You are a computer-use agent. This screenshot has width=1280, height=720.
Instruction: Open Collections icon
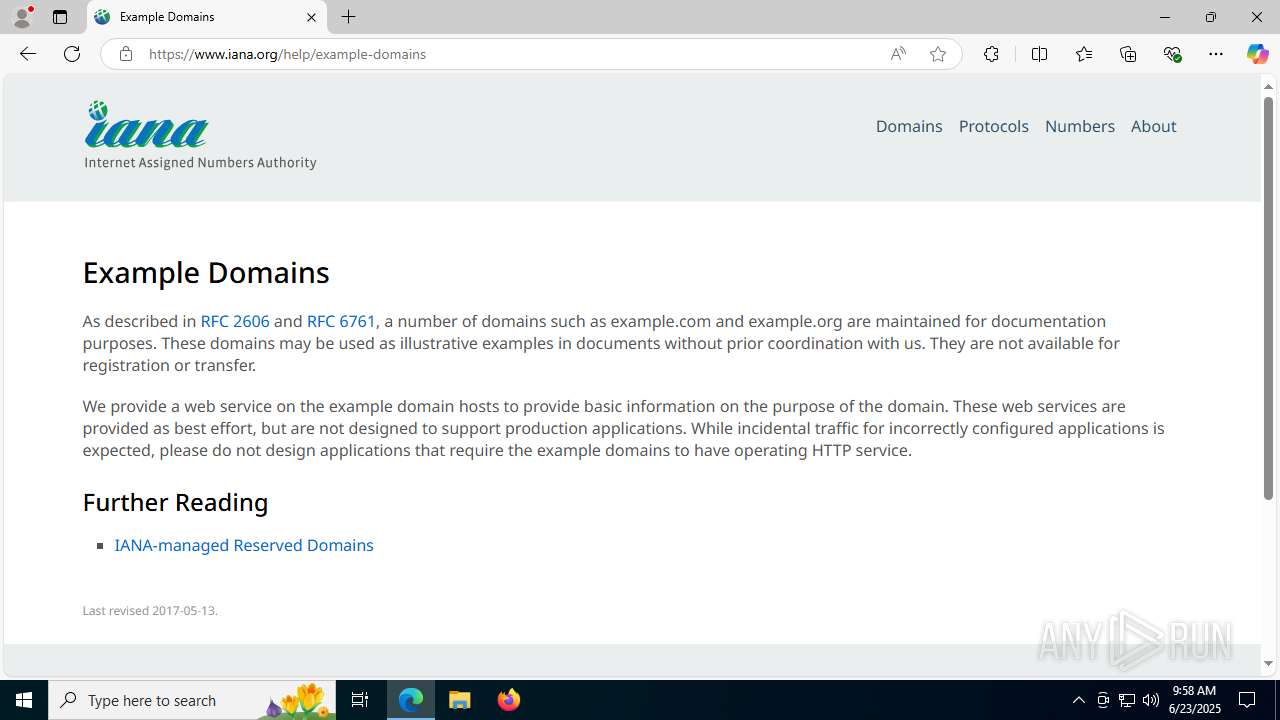(x=1128, y=54)
